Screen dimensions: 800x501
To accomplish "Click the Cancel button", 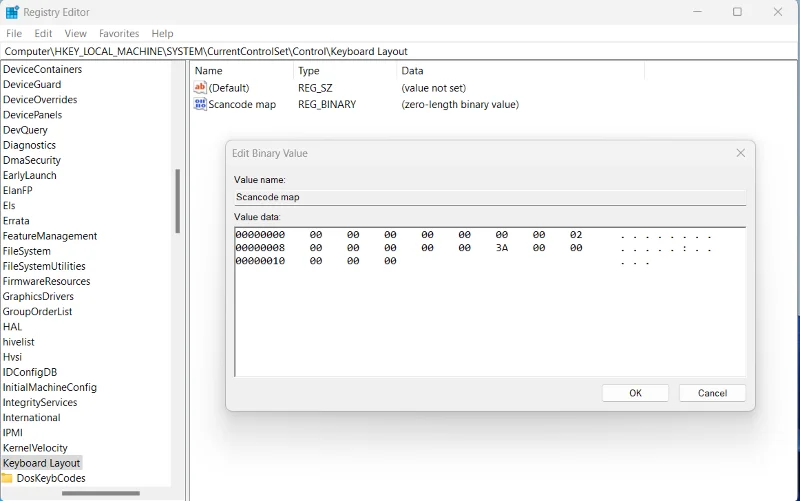I will click(712, 393).
